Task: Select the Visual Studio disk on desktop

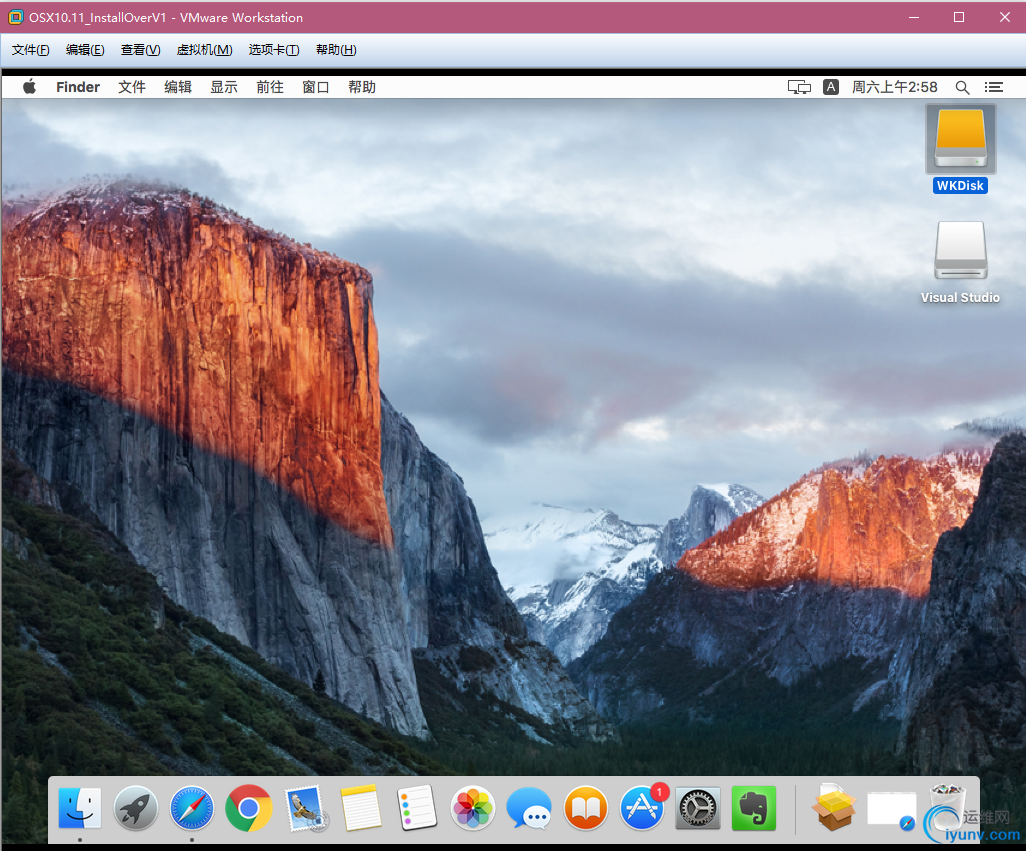Action: pos(961,262)
